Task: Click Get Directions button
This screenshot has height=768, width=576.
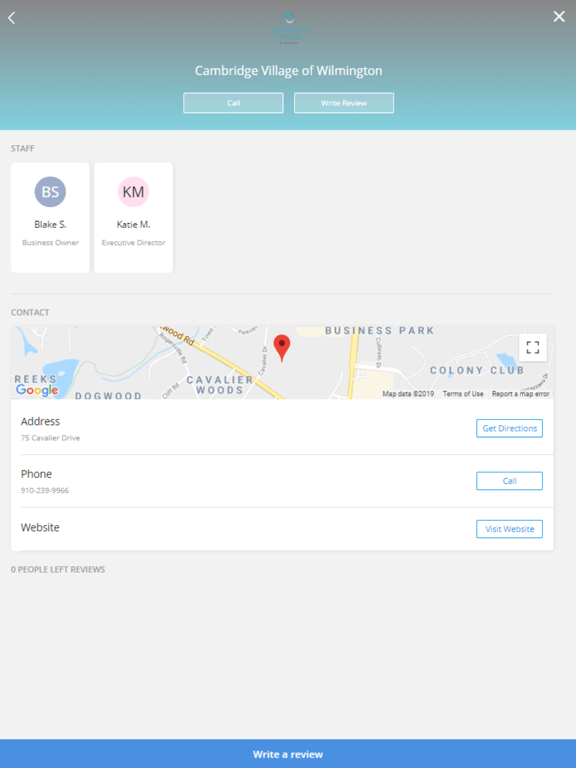Action: [x=509, y=428]
